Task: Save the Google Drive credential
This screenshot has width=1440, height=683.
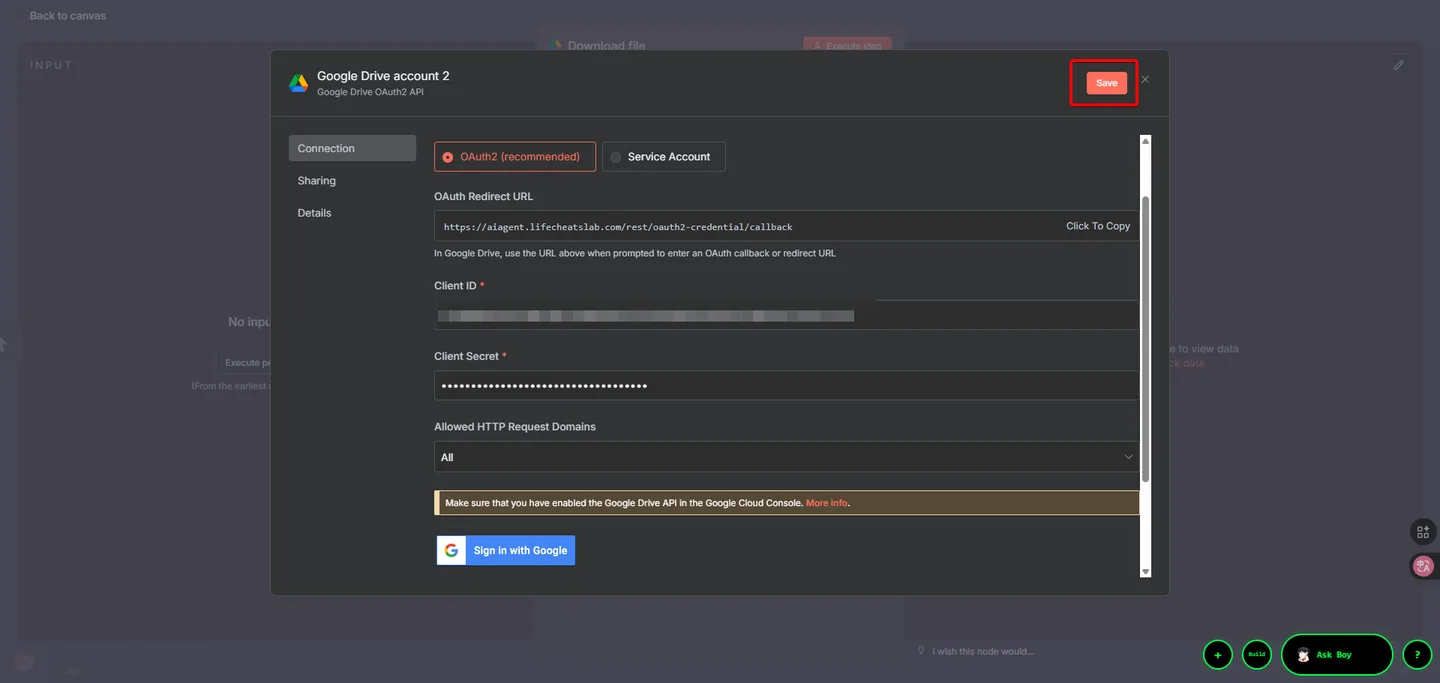Action: [1106, 83]
